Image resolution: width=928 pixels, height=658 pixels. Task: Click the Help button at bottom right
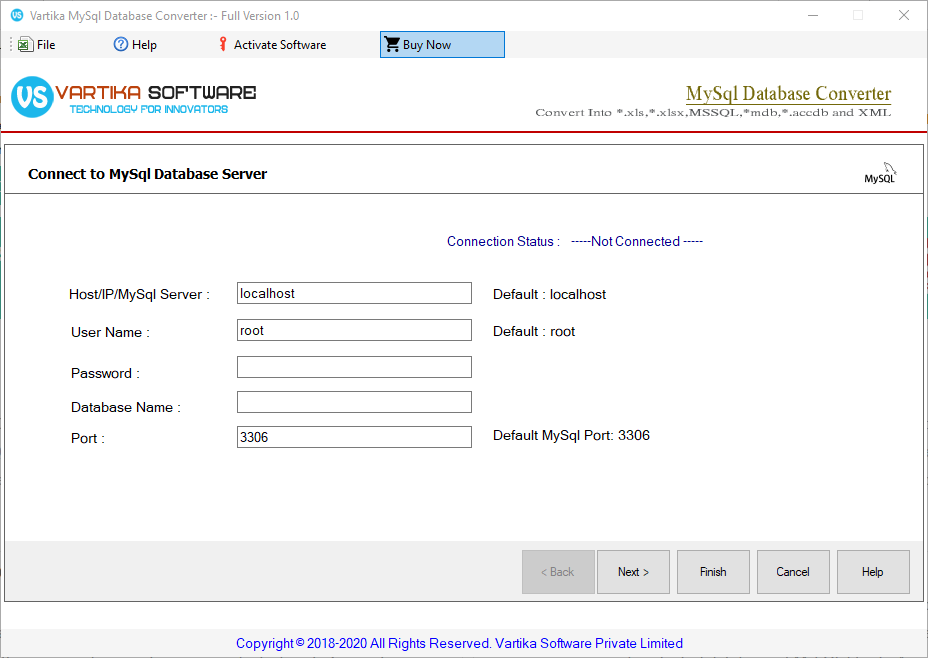click(x=873, y=572)
